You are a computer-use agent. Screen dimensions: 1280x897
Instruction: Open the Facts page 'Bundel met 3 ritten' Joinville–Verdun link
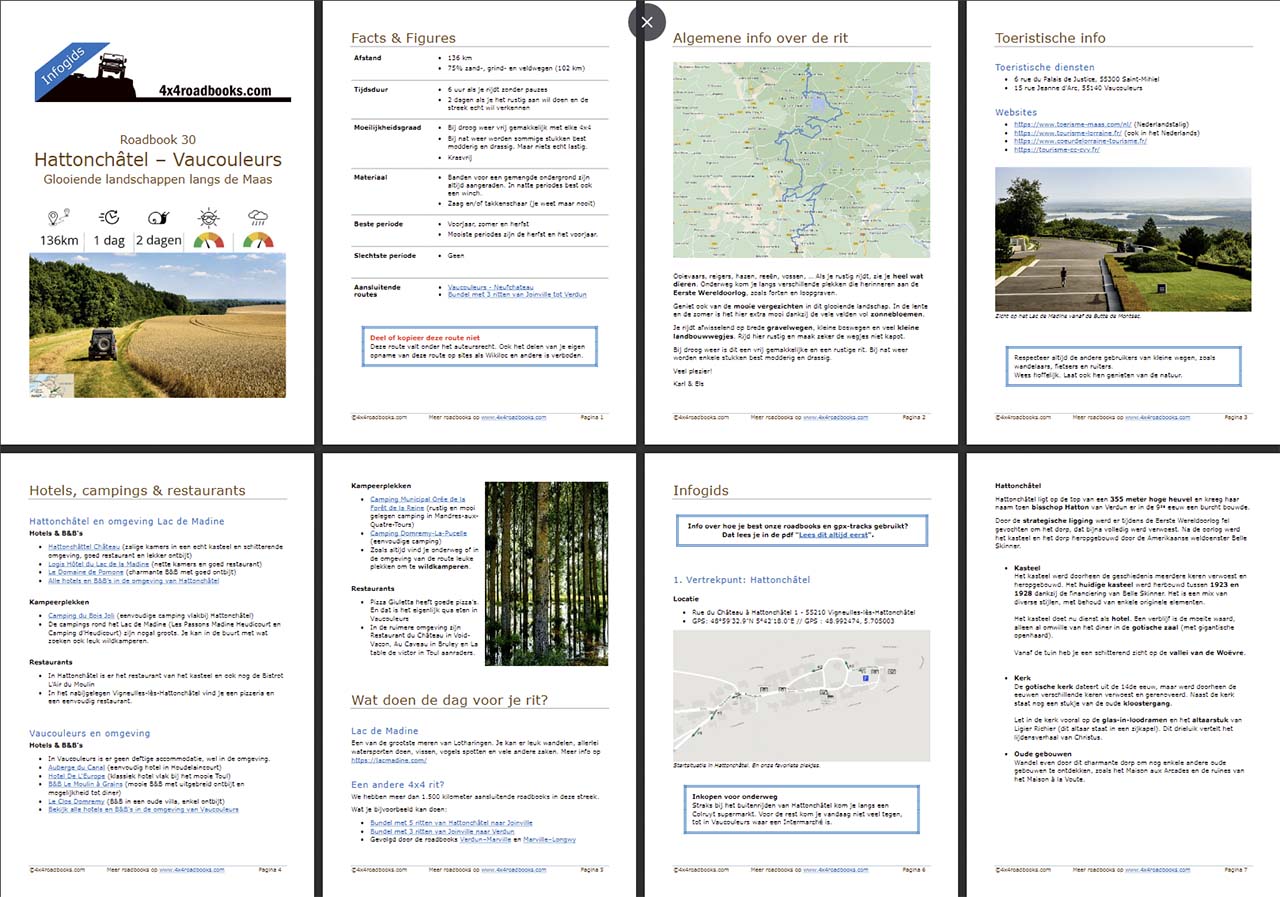point(517,295)
